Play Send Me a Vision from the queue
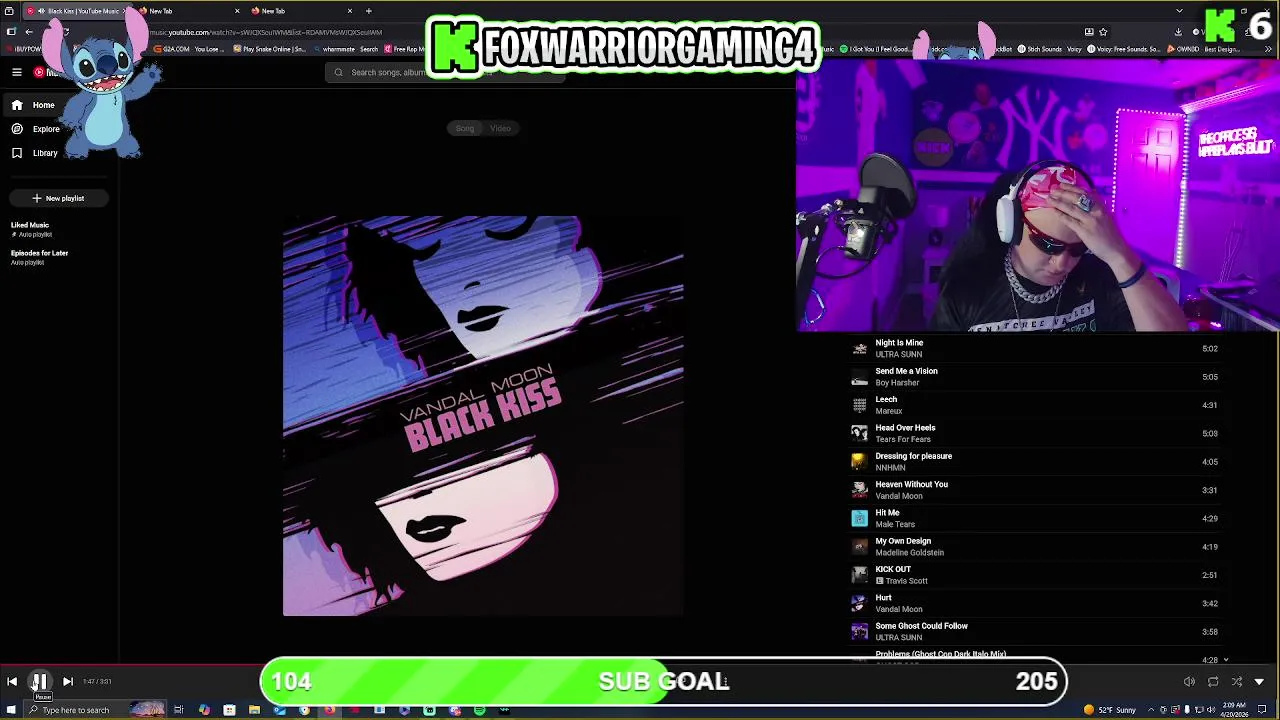 (1035, 377)
